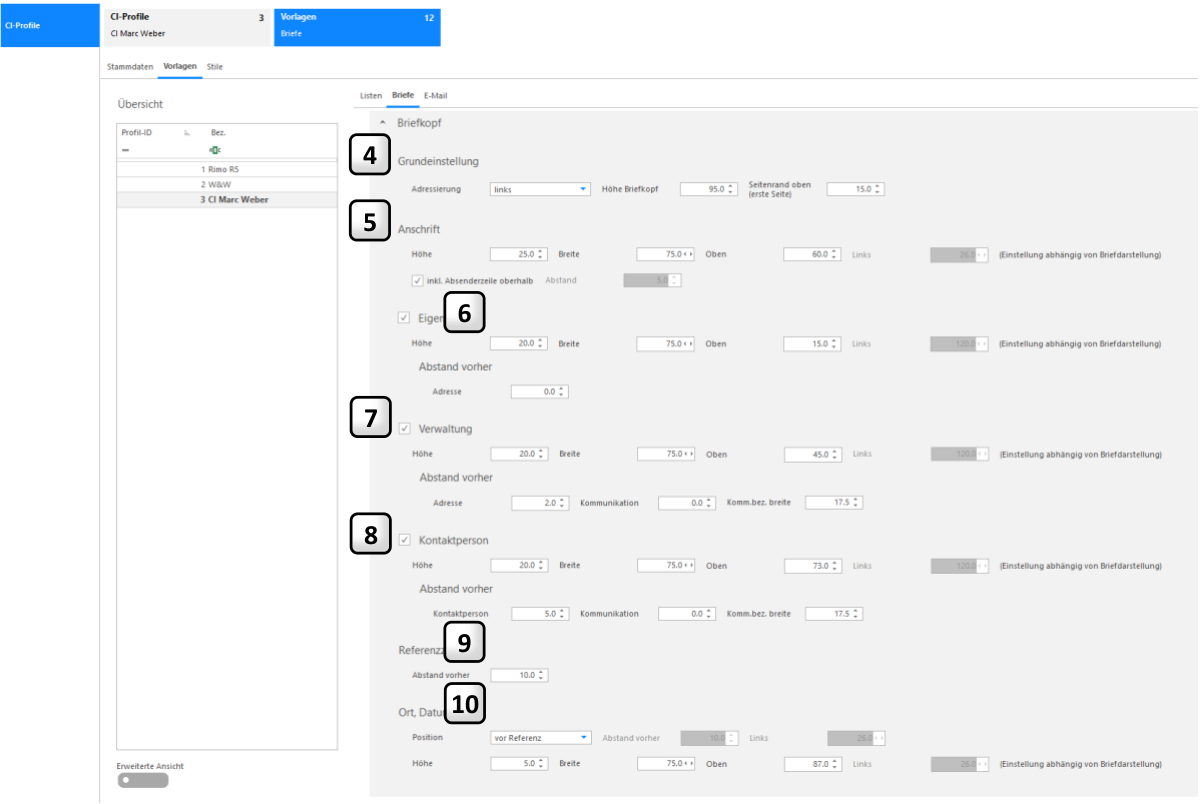Switch to the Stammdaten tab
The width and height of the screenshot is (1200, 804).
pos(130,67)
